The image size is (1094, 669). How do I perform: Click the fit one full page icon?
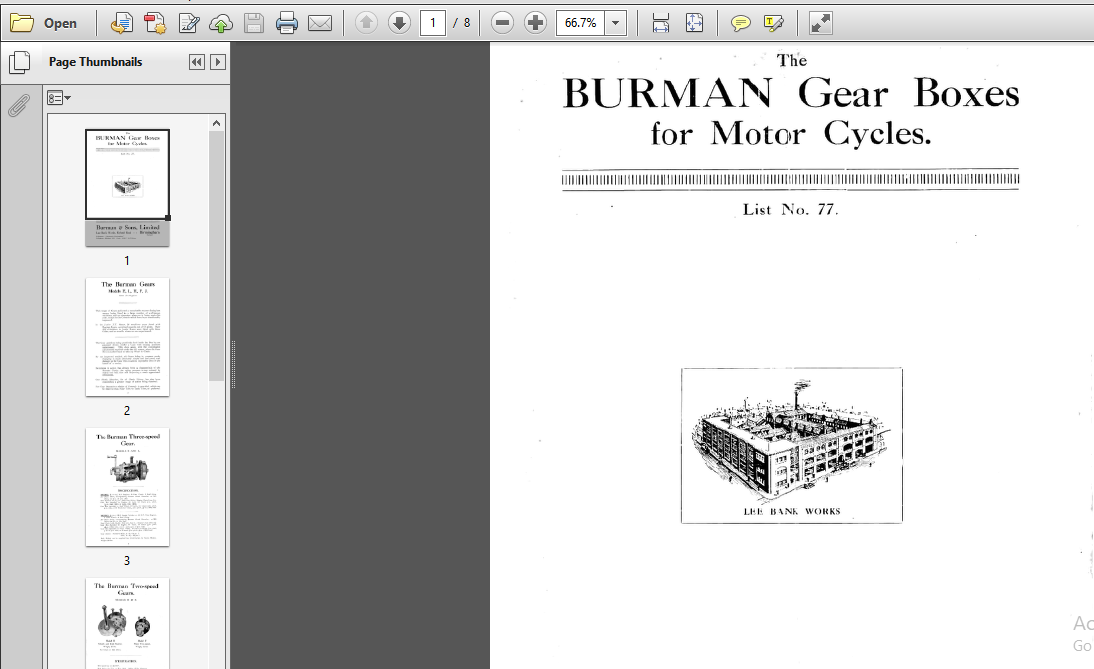(x=694, y=23)
